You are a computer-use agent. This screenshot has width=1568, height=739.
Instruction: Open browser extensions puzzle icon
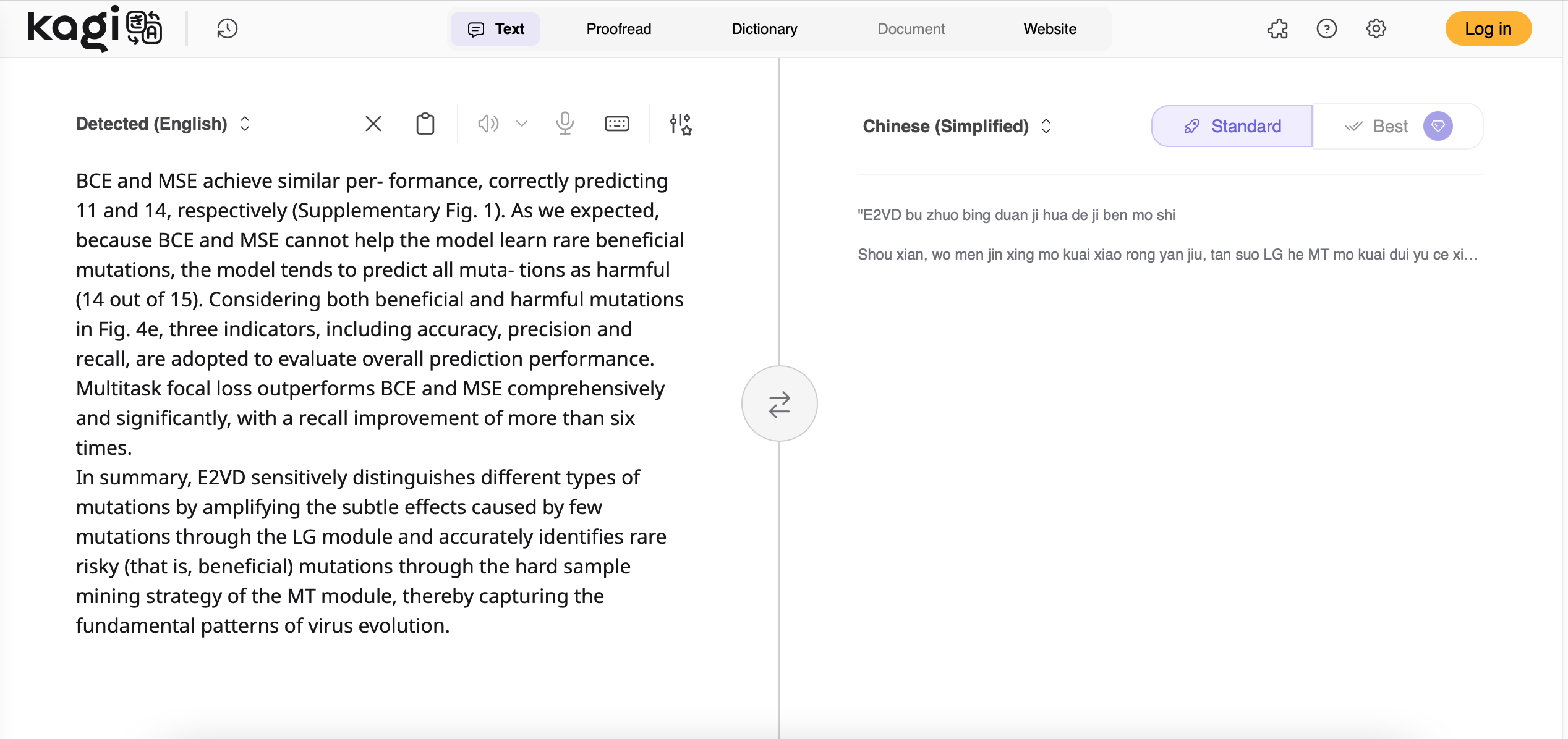1277,28
